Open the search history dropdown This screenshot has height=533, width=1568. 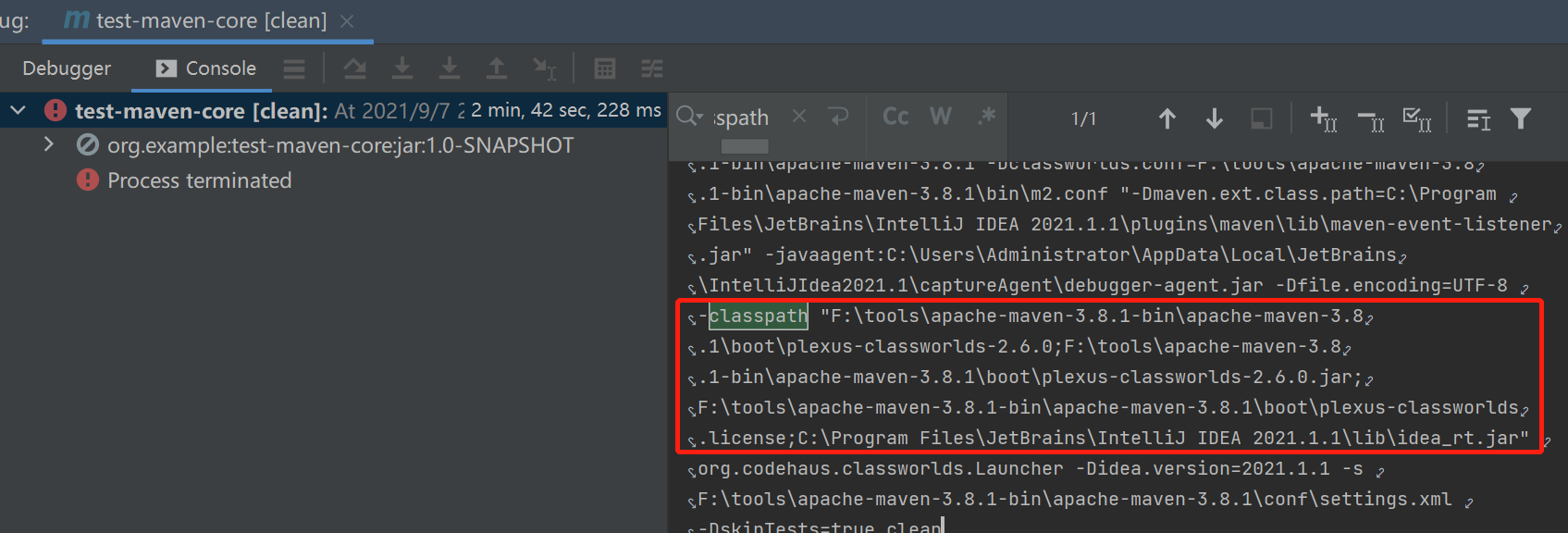coord(690,117)
